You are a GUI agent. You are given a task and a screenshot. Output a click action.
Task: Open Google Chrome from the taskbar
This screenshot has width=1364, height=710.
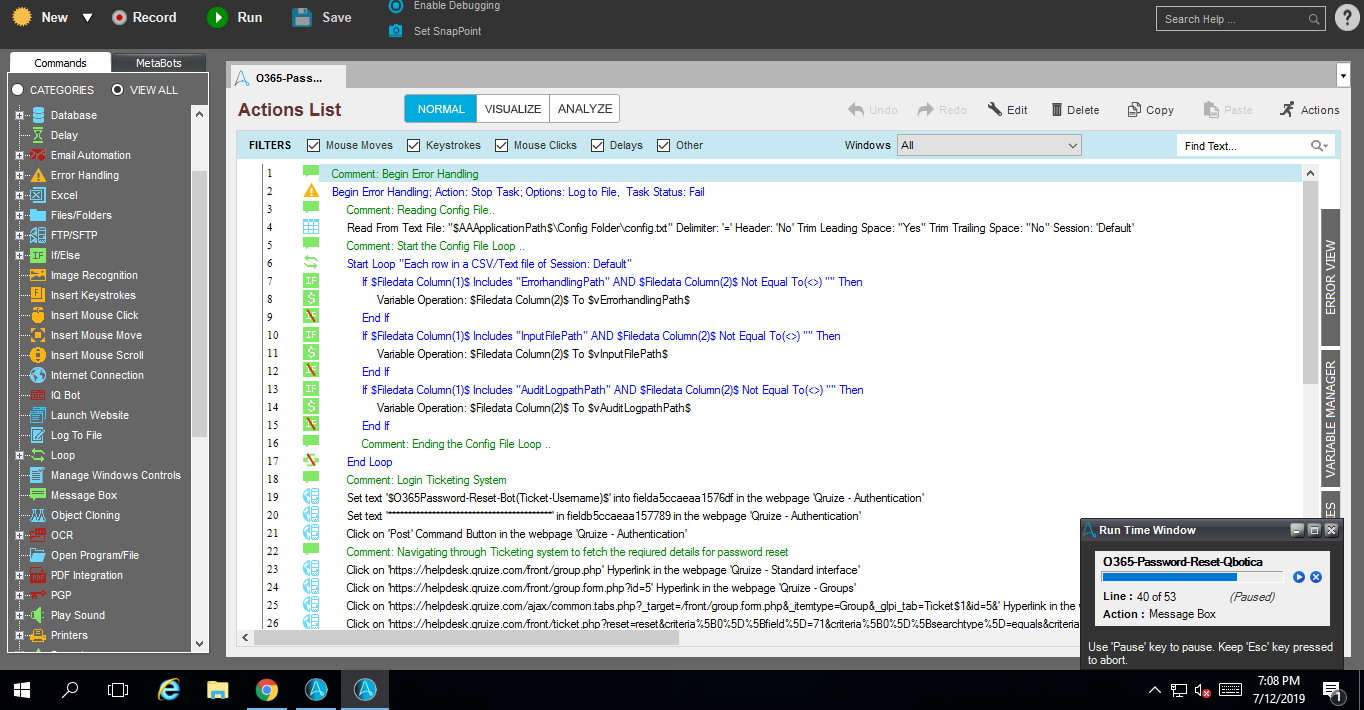266,689
